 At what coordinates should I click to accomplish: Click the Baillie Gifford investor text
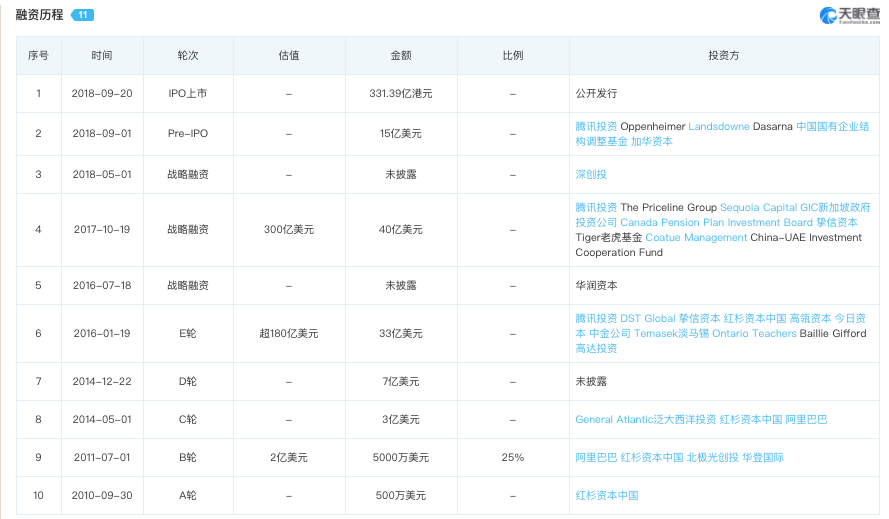[x=833, y=333]
